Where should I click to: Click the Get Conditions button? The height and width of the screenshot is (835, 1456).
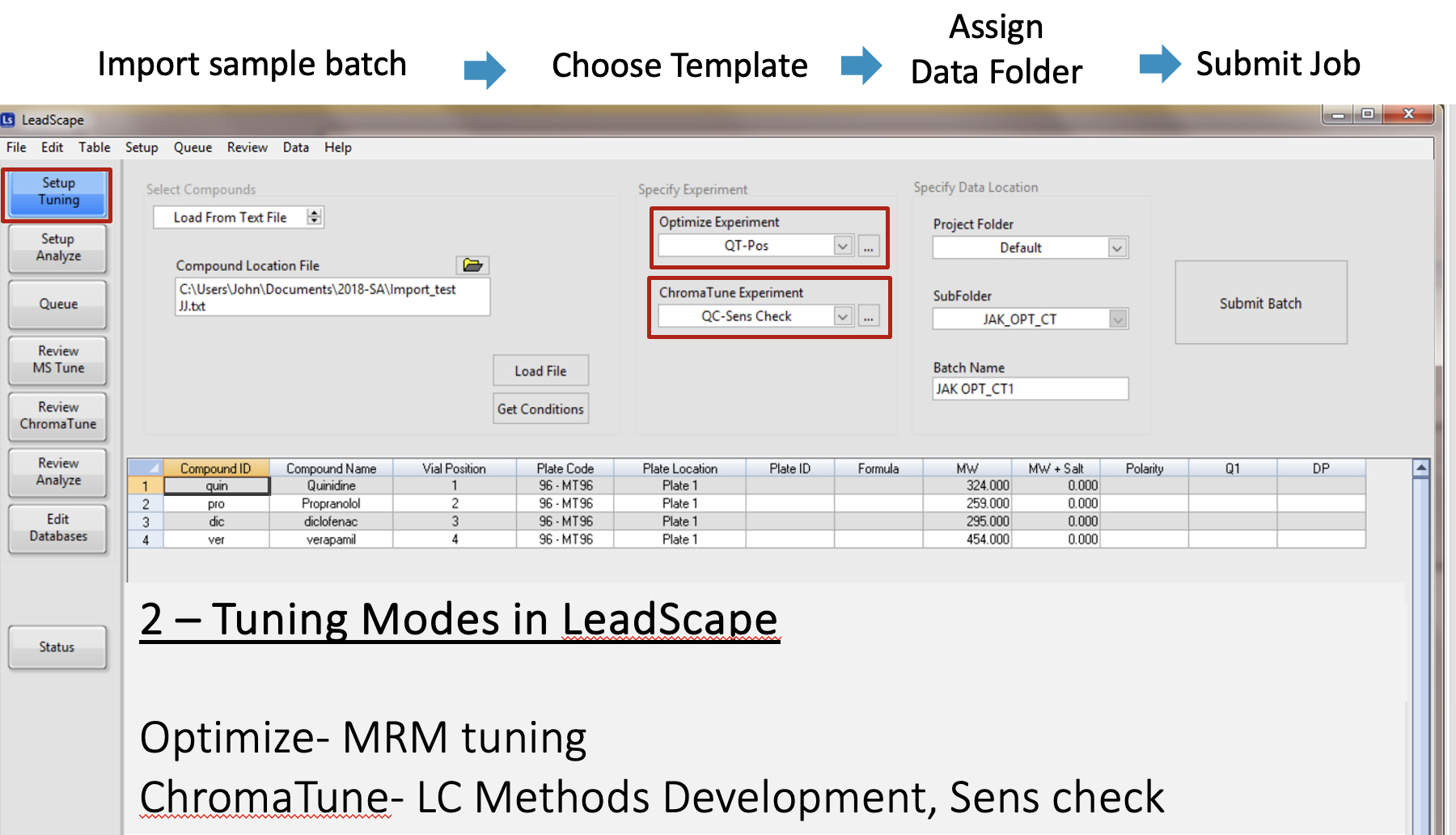[540, 409]
